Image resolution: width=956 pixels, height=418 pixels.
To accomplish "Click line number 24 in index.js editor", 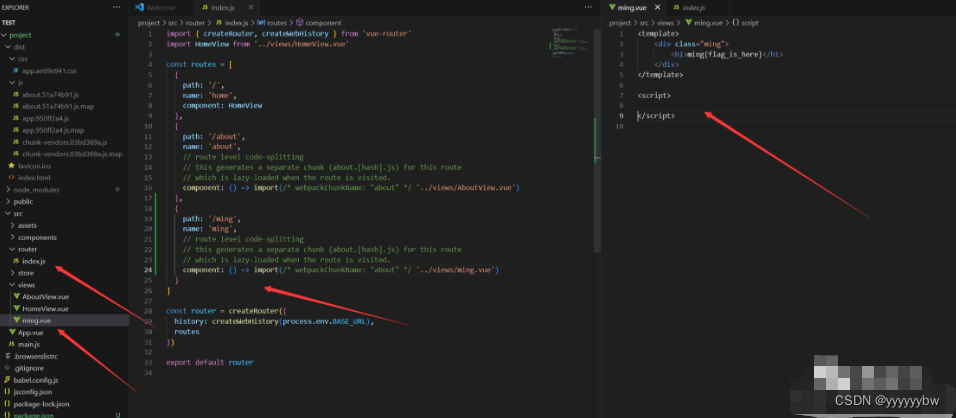I will coord(148,269).
